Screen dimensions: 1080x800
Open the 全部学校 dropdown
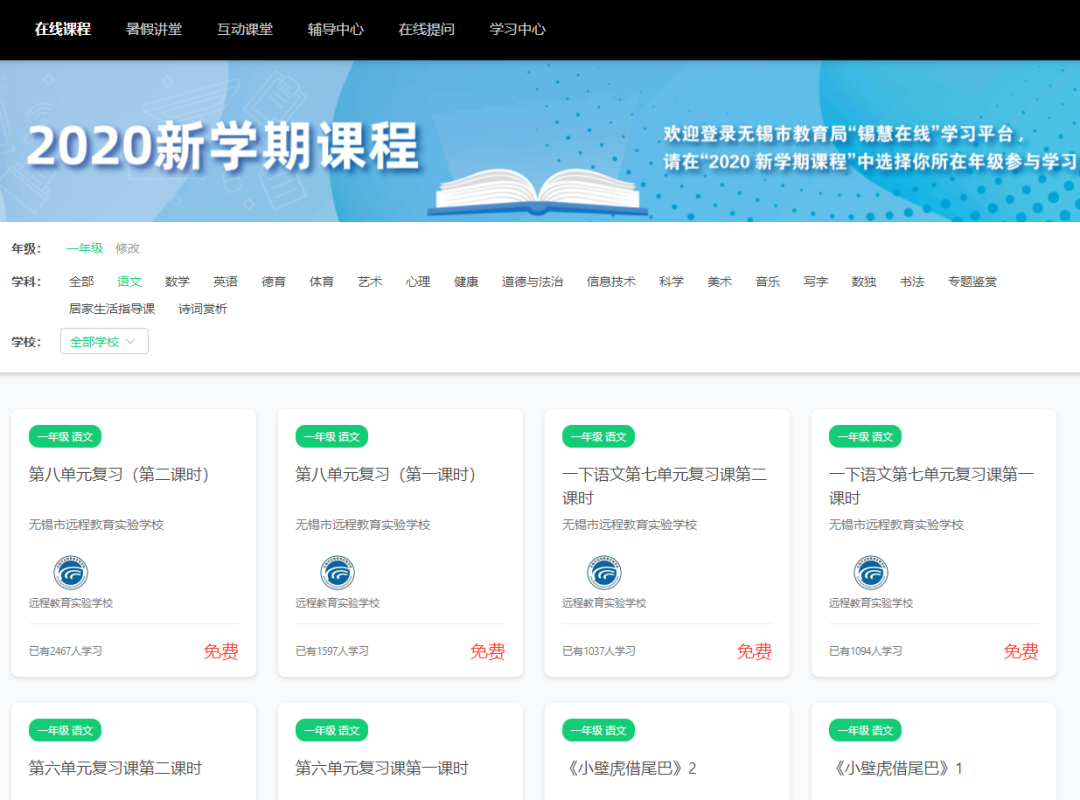[x=104, y=340]
